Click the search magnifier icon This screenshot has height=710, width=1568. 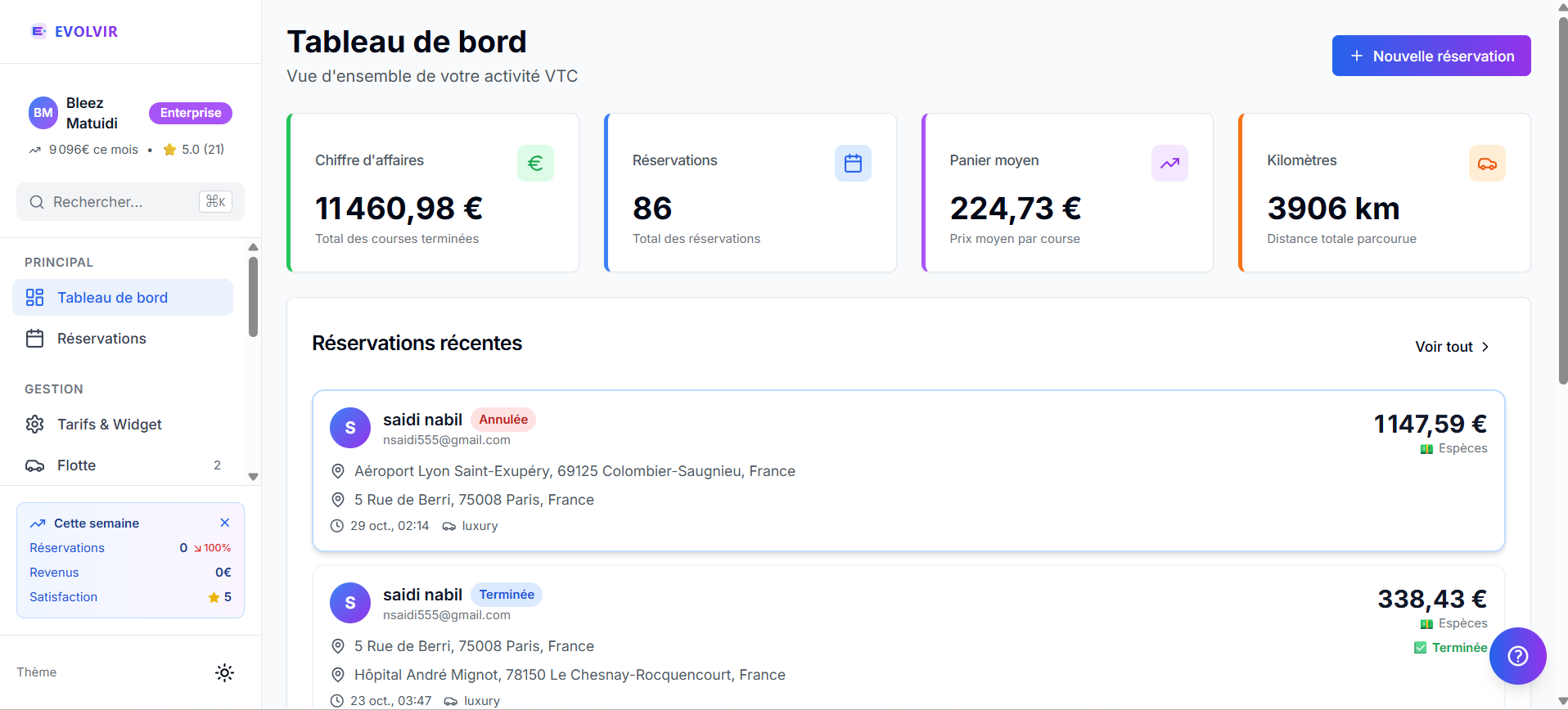pos(37,202)
